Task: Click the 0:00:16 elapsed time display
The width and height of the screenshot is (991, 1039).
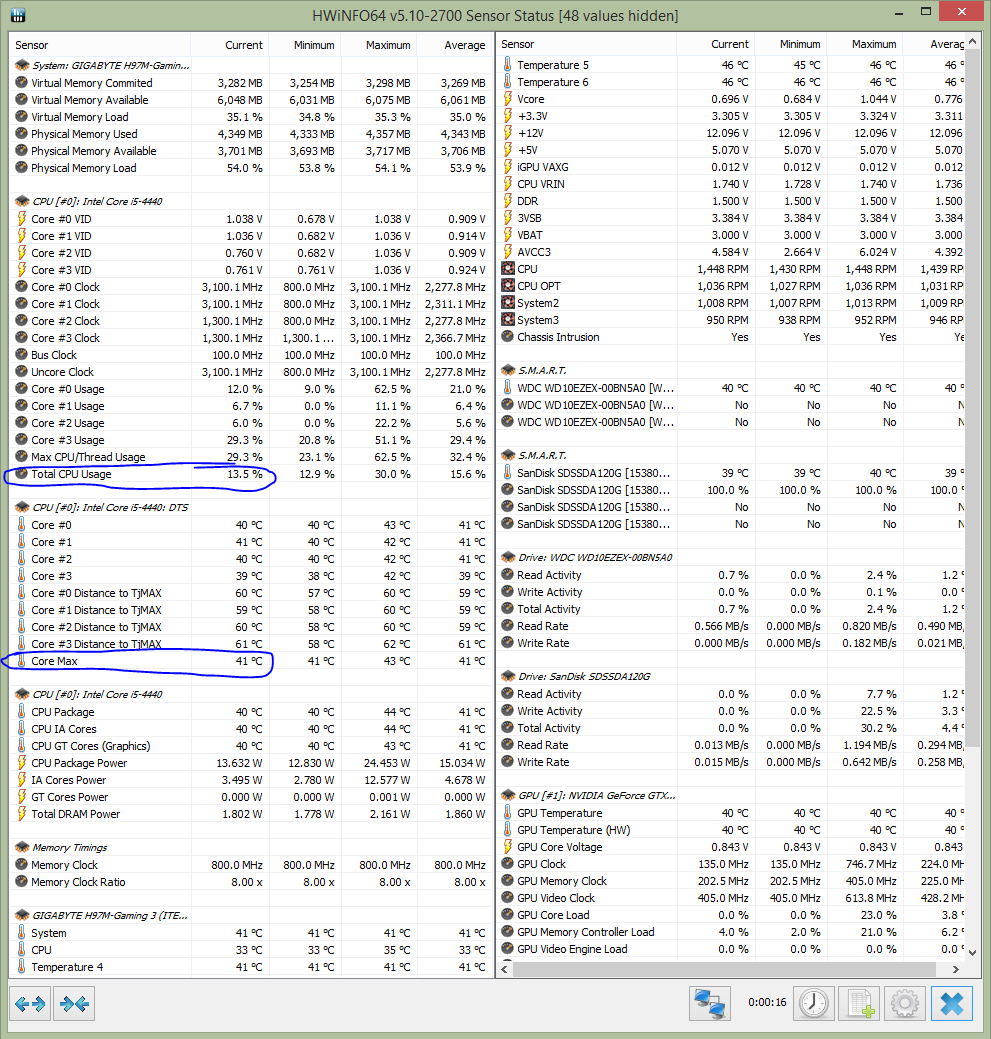Action: click(767, 1002)
